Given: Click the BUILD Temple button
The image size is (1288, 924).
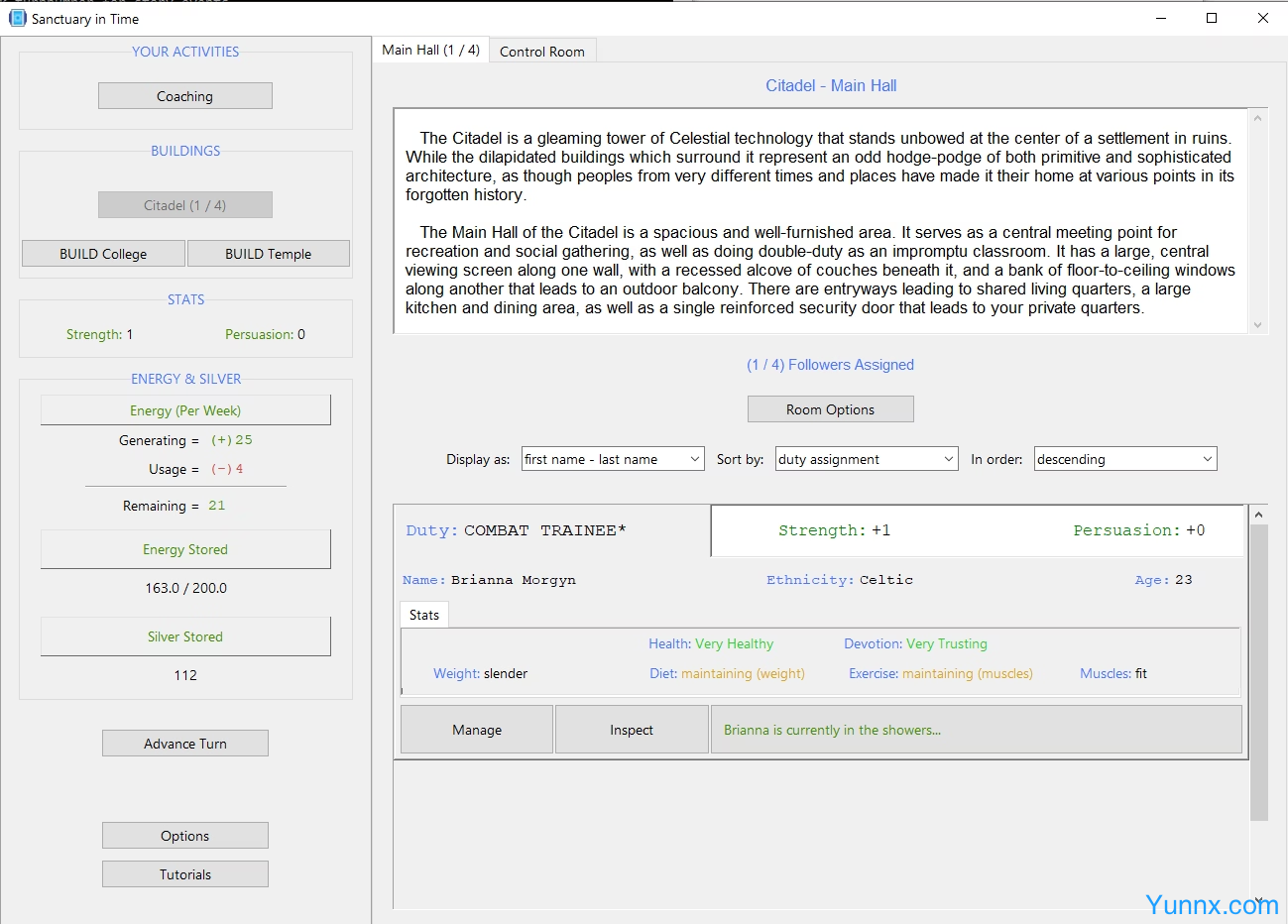Looking at the screenshot, I should pyautogui.click(x=269, y=254).
